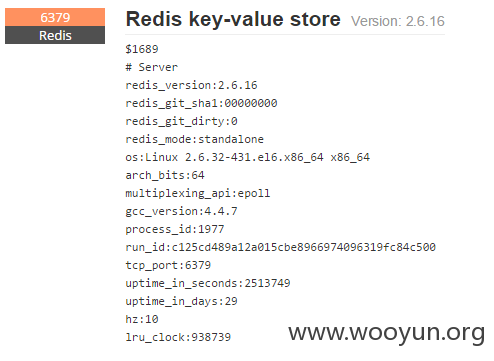The height and width of the screenshot is (361, 494).
Task: Click the multiplexing_api:epoll line
Action: click(x=198, y=193)
